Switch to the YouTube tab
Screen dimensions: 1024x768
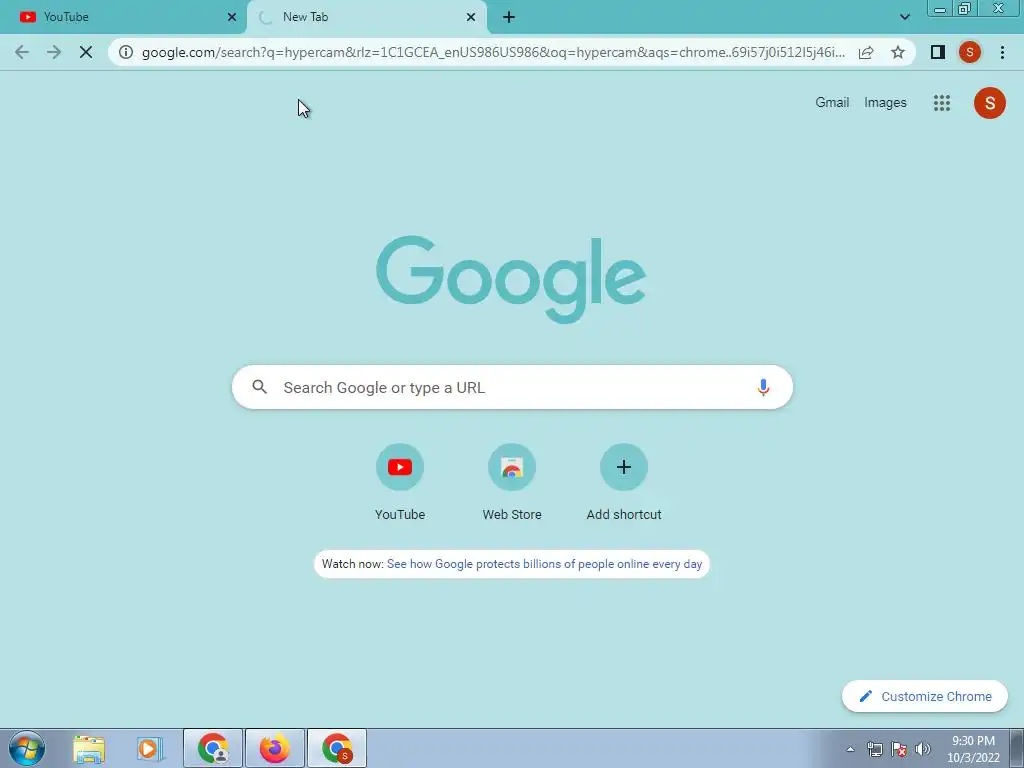pos(122,17)
